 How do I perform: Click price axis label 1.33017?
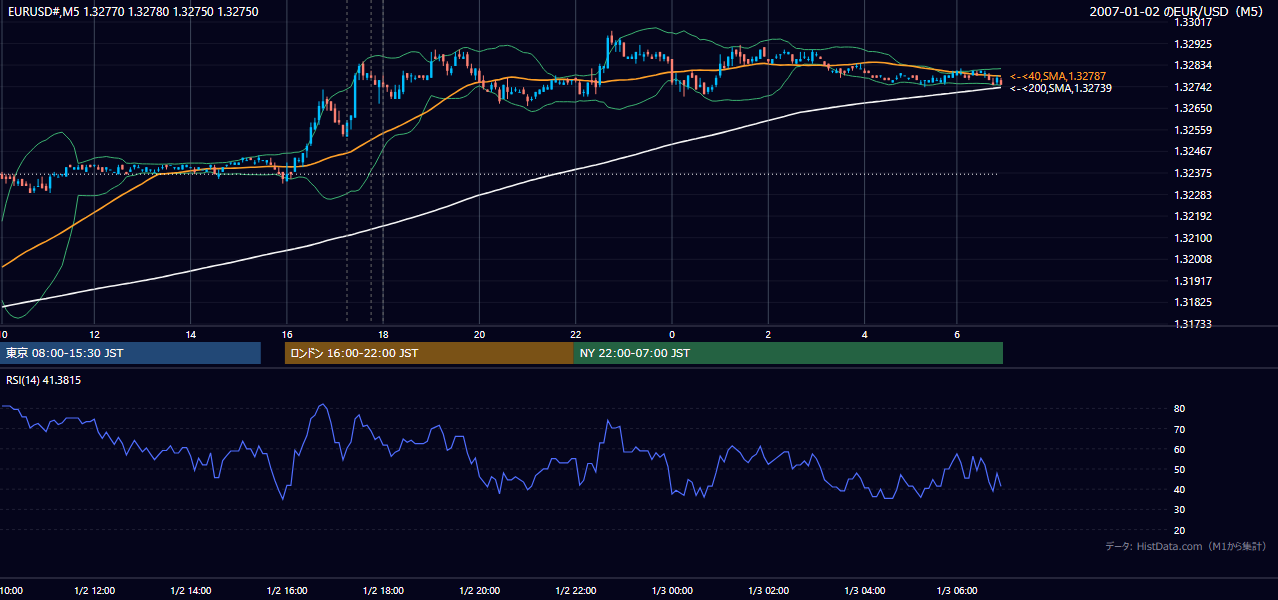point(1193,22)
